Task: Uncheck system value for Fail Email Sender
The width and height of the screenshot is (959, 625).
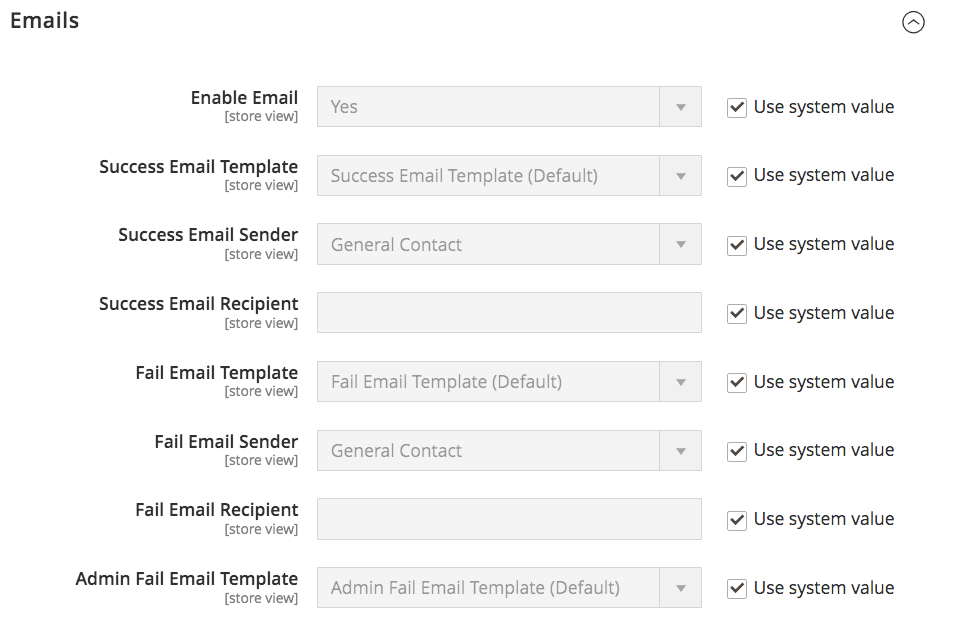Action: (x=737, y=451)
